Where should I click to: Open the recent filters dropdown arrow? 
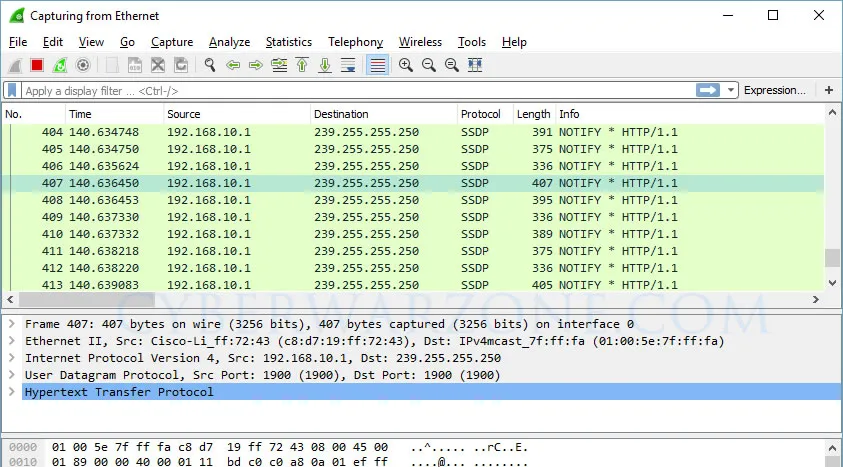pos(732,91)
